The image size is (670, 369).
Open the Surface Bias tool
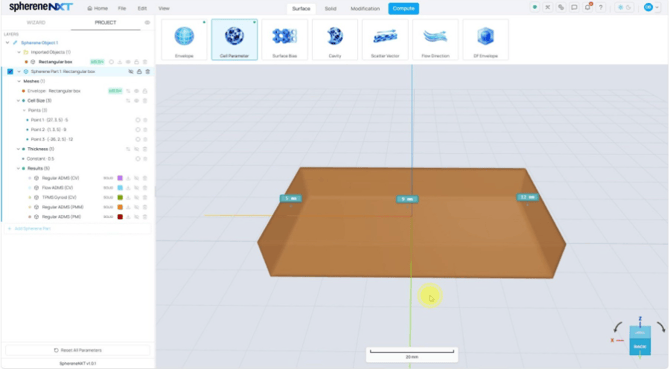point(285,39)
